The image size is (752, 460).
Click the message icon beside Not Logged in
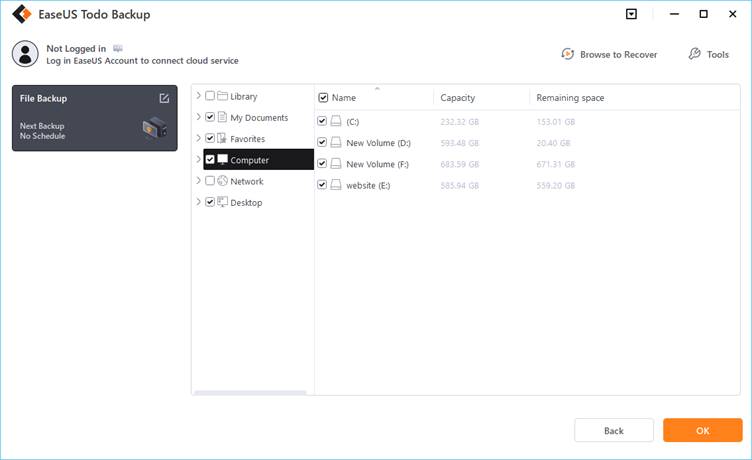tap(118, 48)
